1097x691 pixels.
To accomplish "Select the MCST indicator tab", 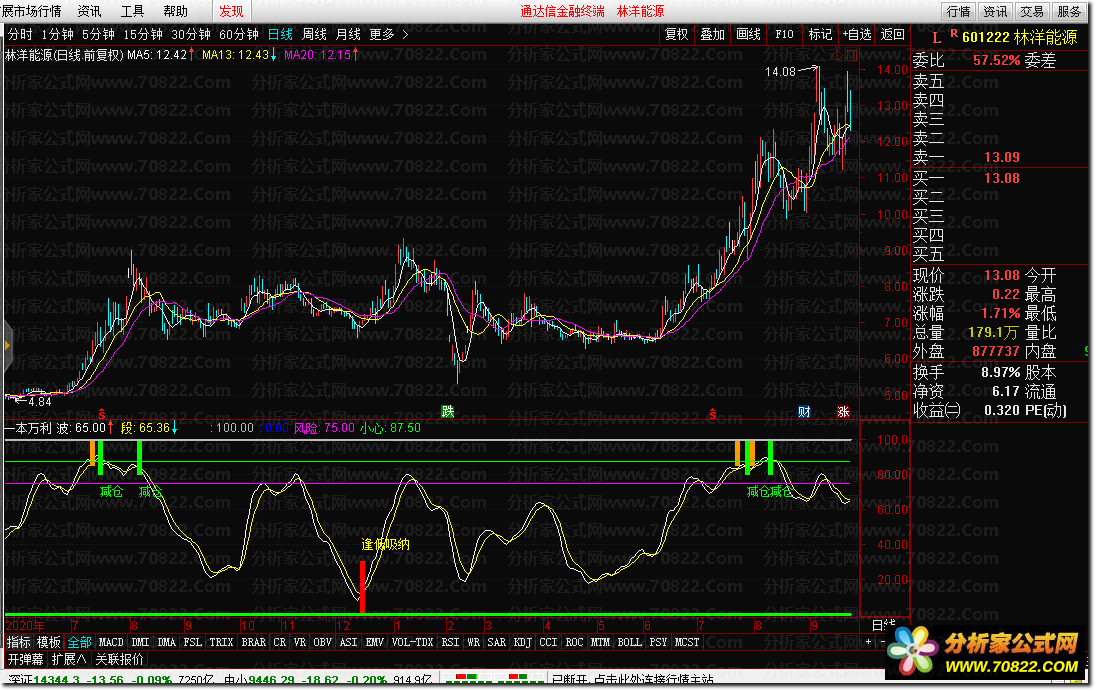I will coord(686,641).
